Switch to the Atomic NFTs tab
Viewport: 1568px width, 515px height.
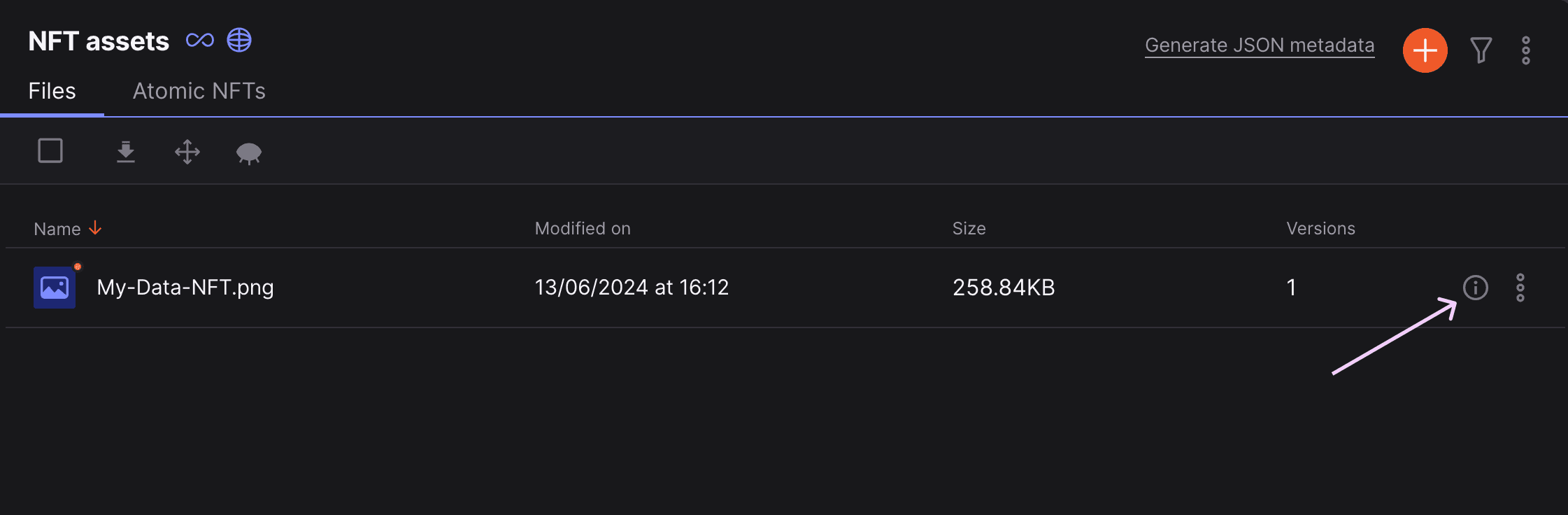pyautogui.click(x=199, y=91)
